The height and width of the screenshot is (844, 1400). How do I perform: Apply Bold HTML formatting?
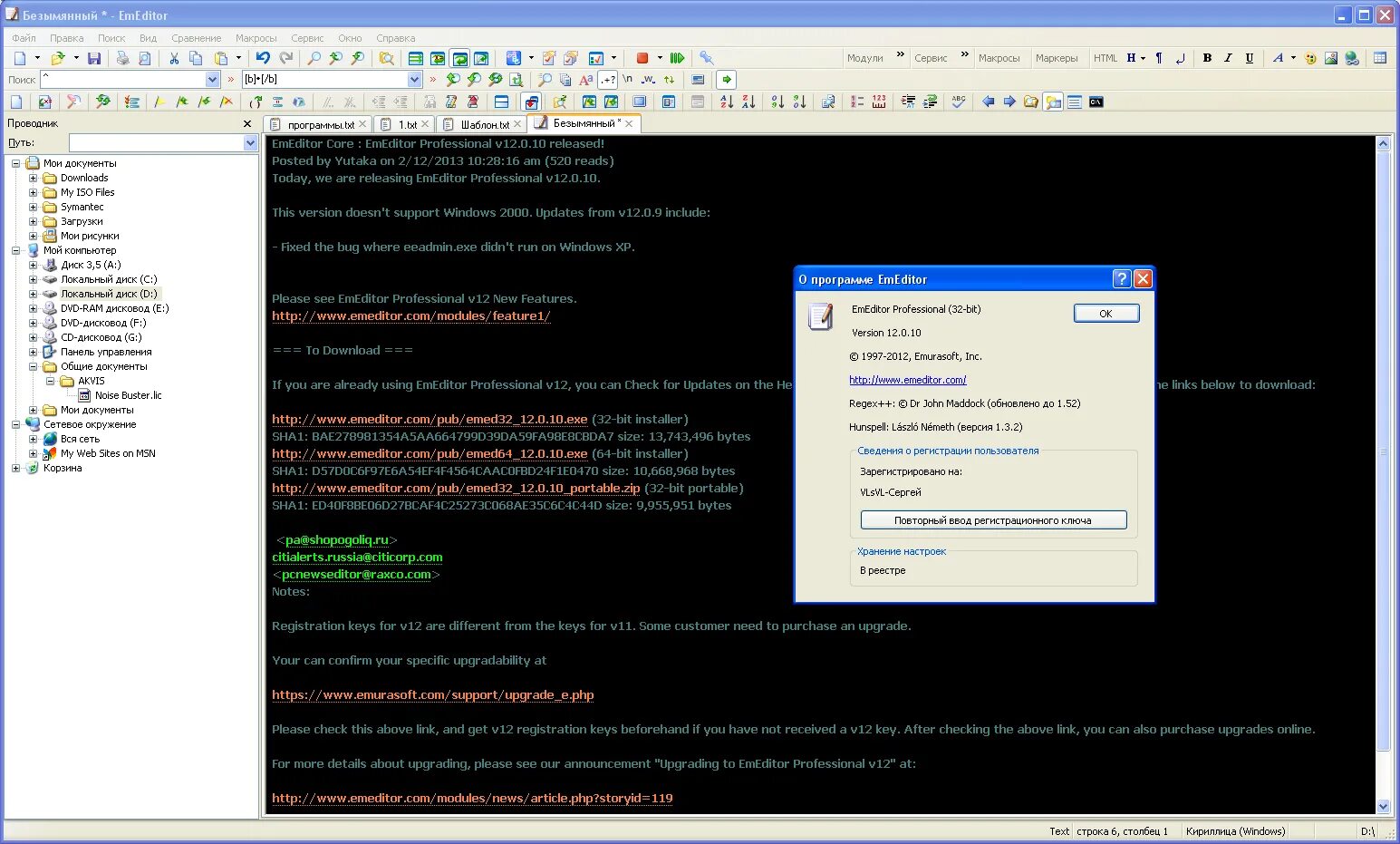pos(1207,58)
